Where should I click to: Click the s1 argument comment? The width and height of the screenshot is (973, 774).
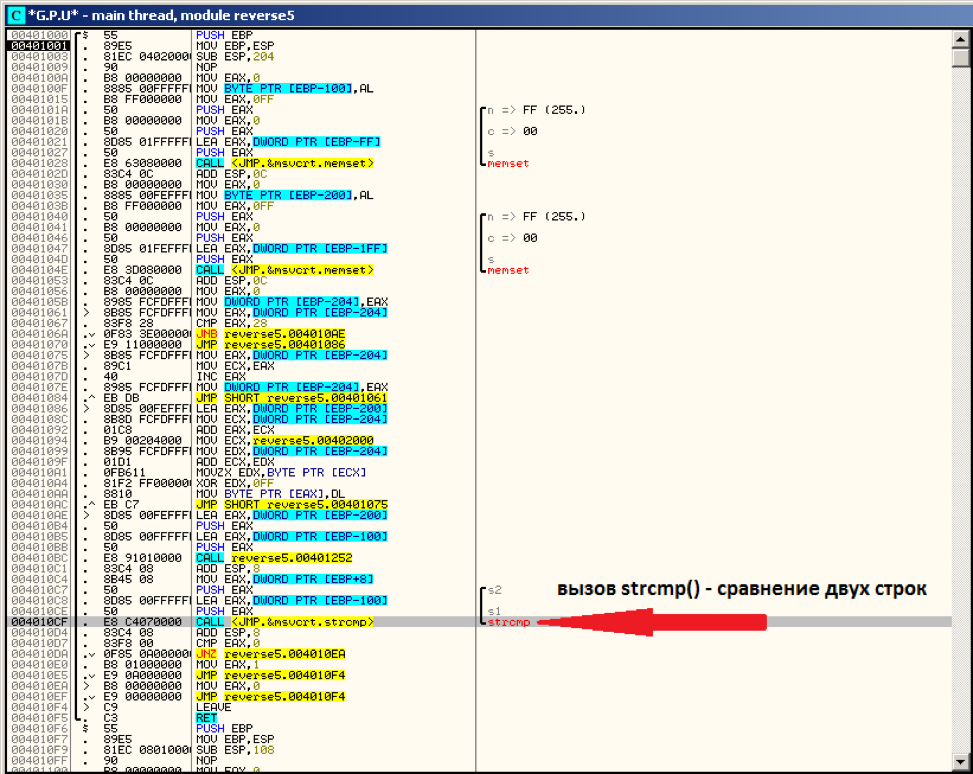495,611
